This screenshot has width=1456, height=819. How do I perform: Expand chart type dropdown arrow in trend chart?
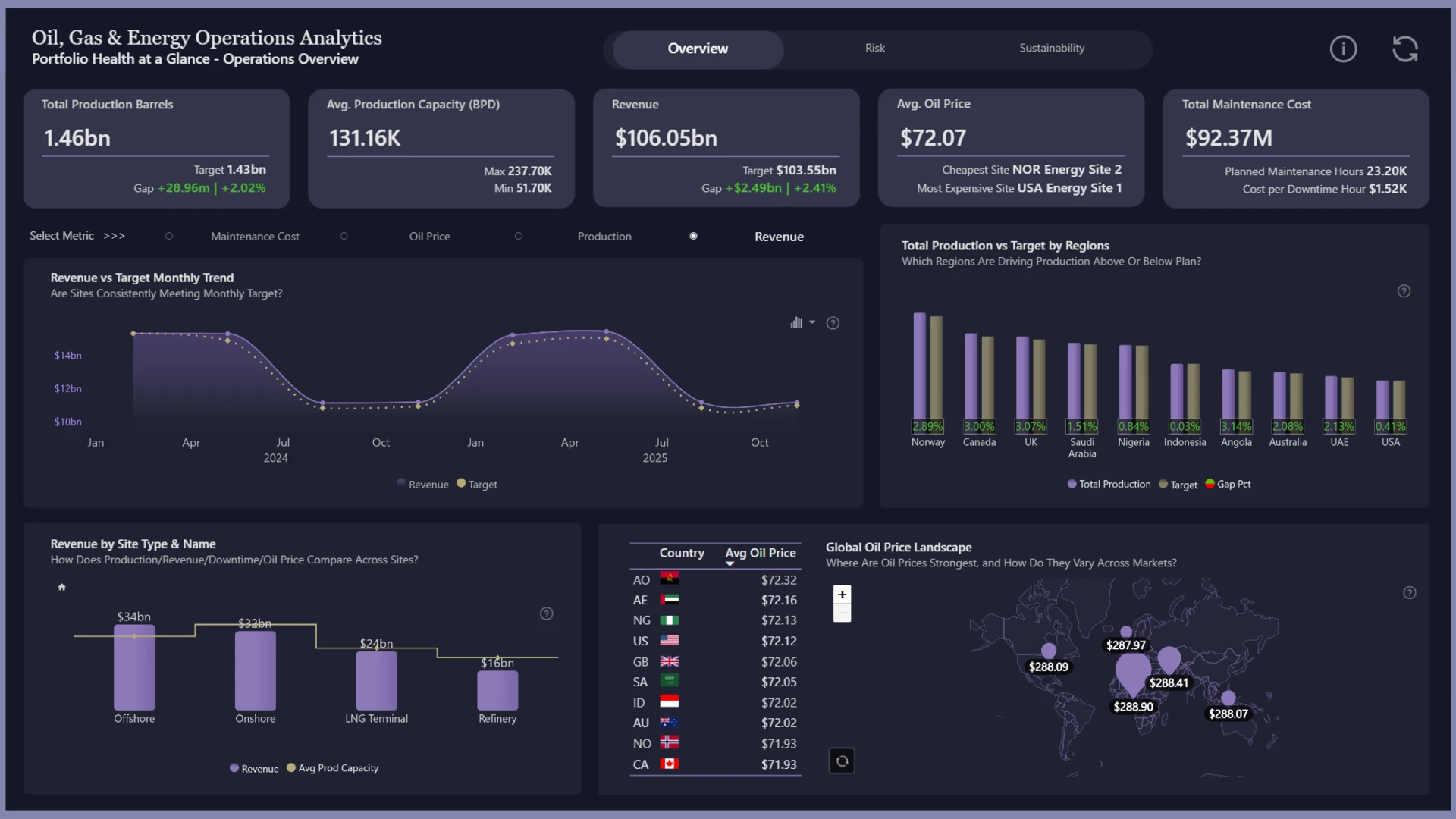pyautogui.click(x=812, y=322)
